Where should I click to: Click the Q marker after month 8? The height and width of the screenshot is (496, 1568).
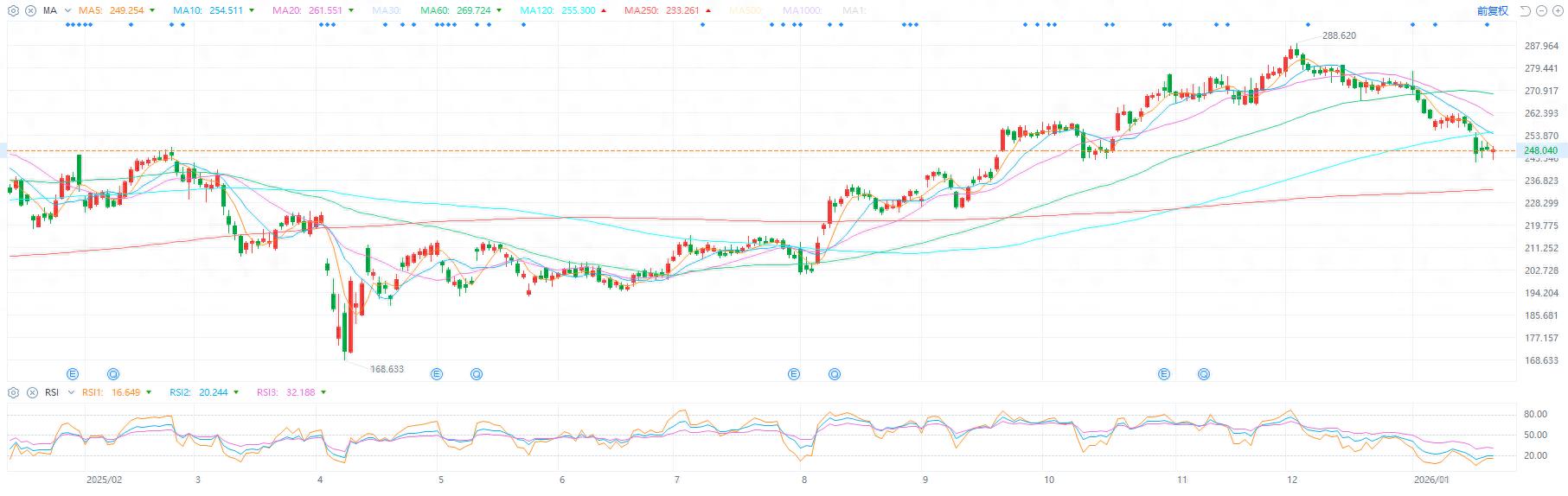[835, 374]
